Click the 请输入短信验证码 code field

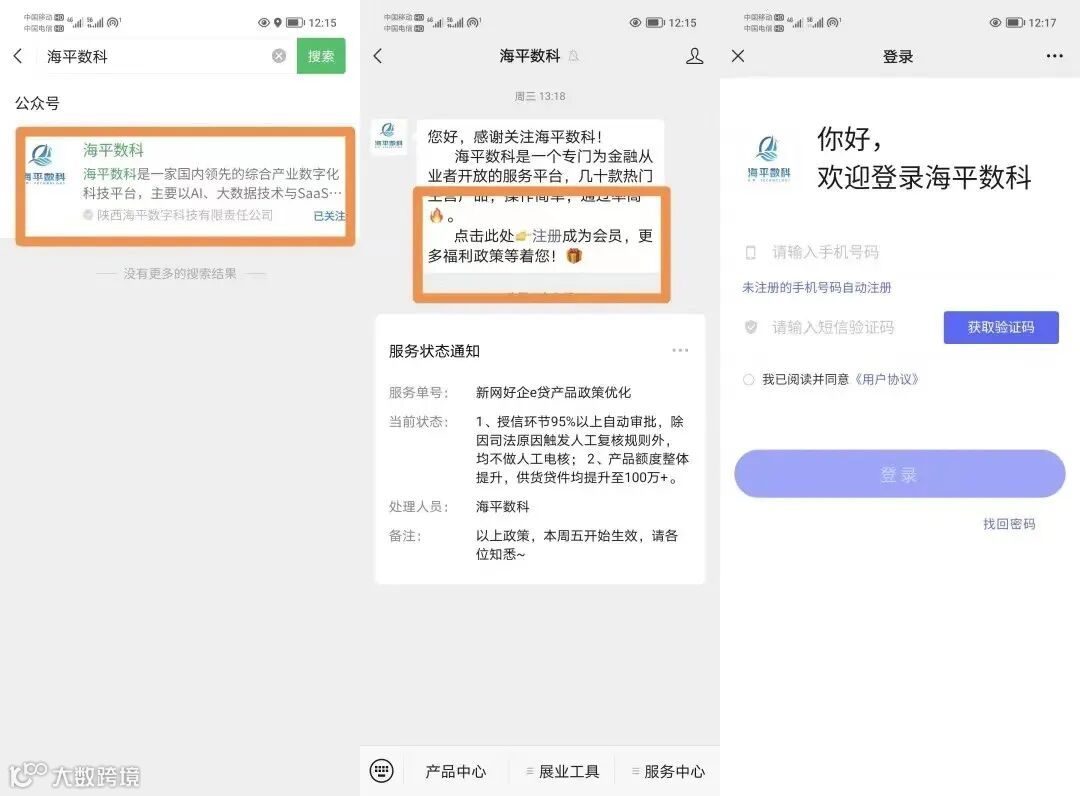tap(833, 327)
